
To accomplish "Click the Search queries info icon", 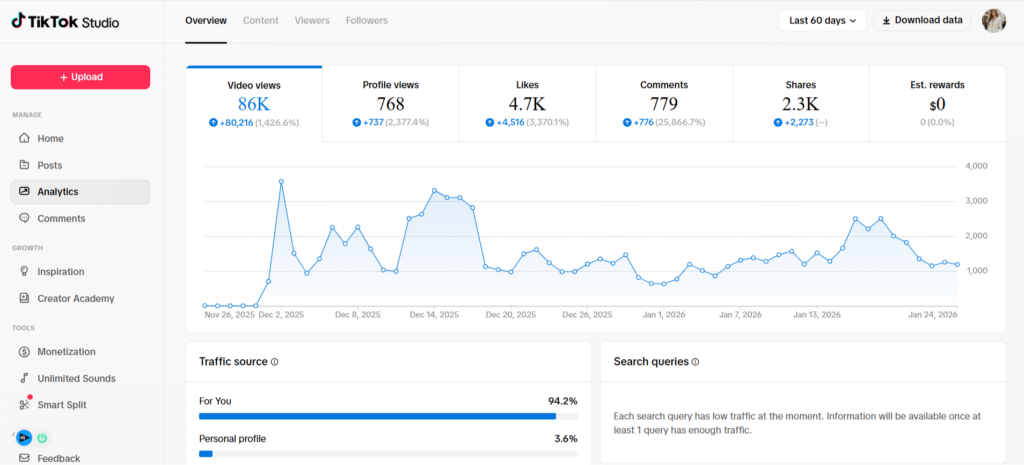I will [695, 362].
